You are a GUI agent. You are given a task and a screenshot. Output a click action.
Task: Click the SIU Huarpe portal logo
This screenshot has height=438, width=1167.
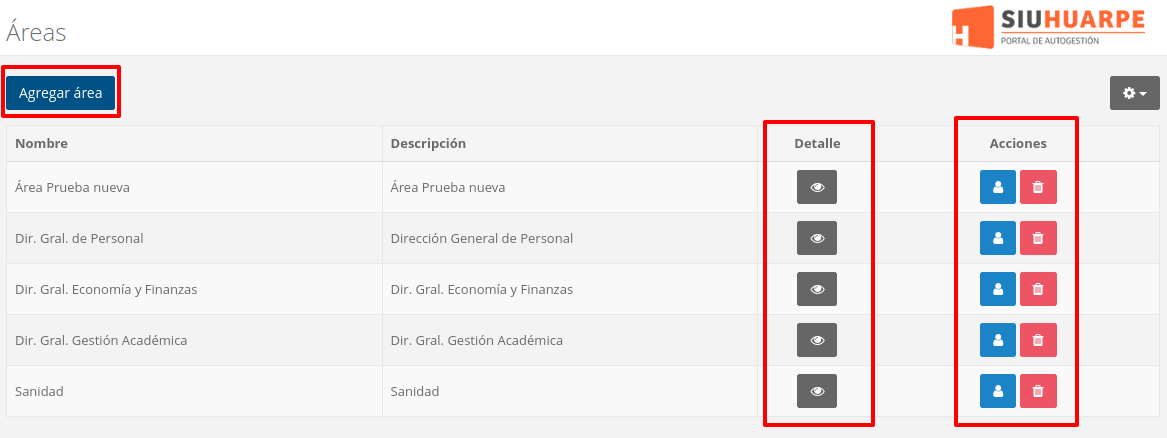tap(1047, 27)
